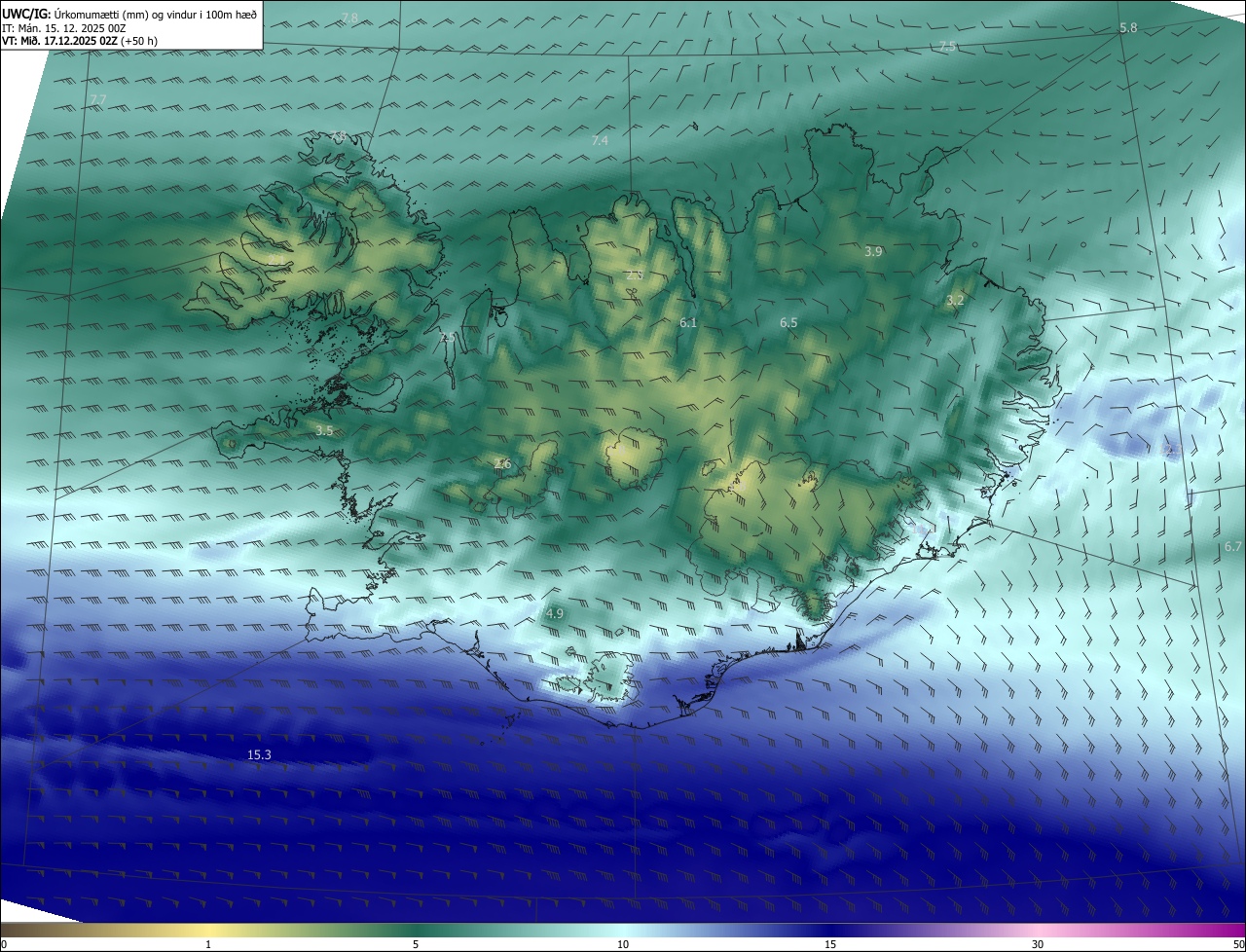Image resolution: width=1246 pixels, height=952 pixels.
Task: Click the 7.7 value in the upper left
Action: pos(97,100)
